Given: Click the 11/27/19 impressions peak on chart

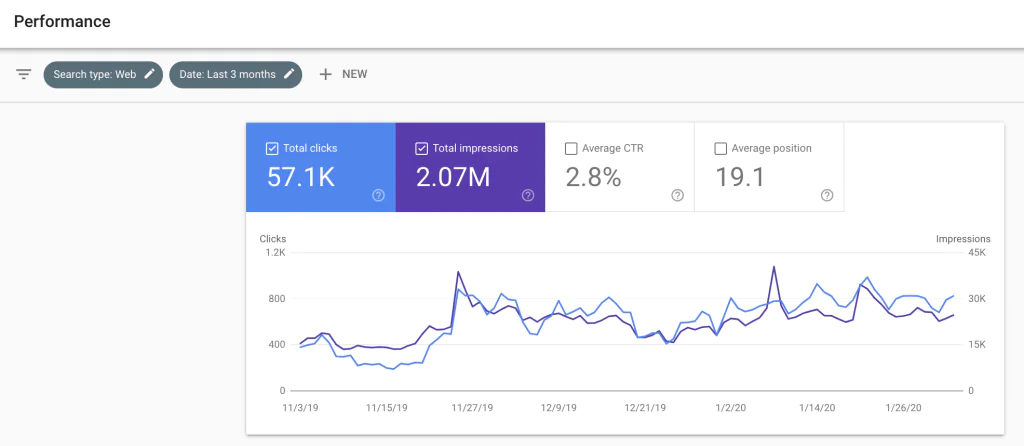Looking at the screenshot, I should click(x=458, y=271).
